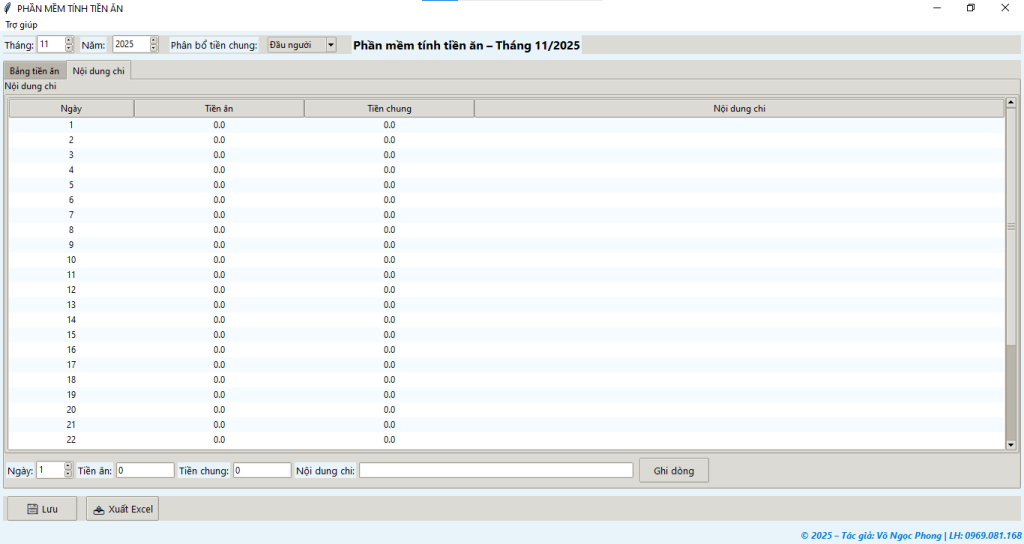Click the export icon on Xuất Excel
This screenshot has width=1024, height=544.
[x=98, y=509]
